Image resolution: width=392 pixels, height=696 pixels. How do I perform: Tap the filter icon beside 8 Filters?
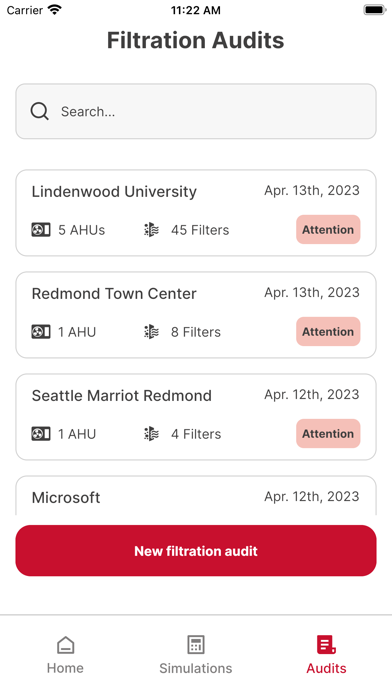click(151, 332)
